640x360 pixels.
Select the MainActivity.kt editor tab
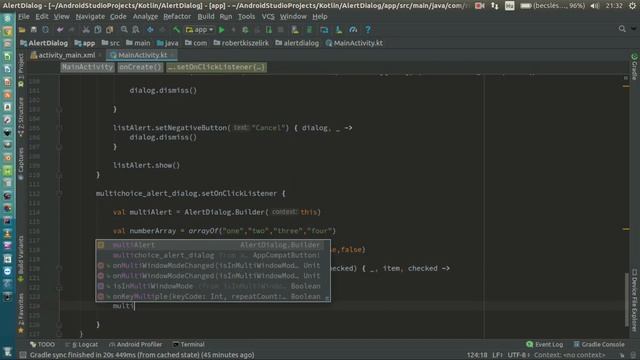[x=142, y=55]
